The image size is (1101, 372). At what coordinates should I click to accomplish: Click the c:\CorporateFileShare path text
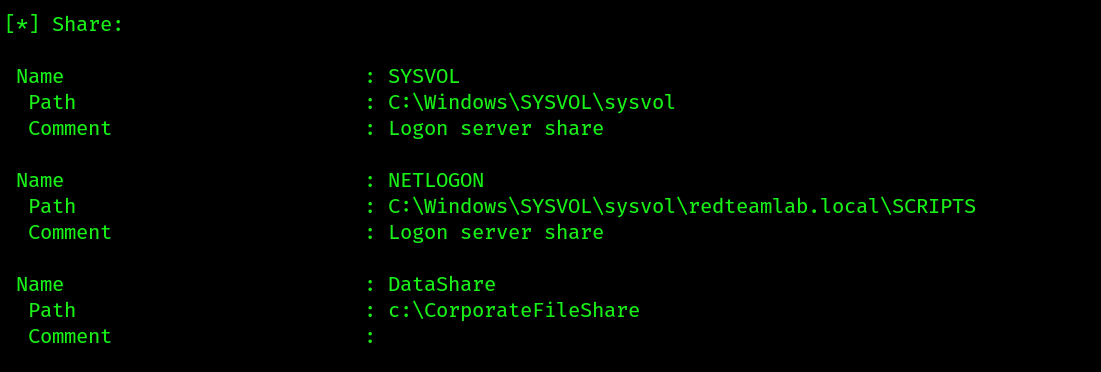click(x=514, y=310)
